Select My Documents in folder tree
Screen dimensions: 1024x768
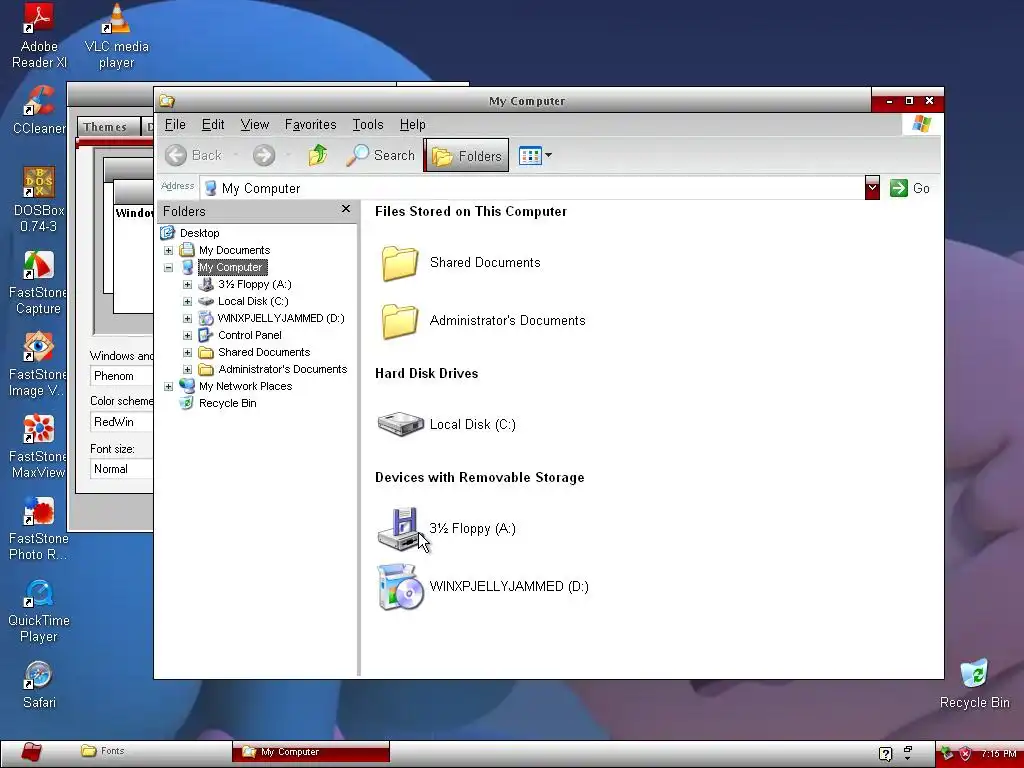pos(234,250)
